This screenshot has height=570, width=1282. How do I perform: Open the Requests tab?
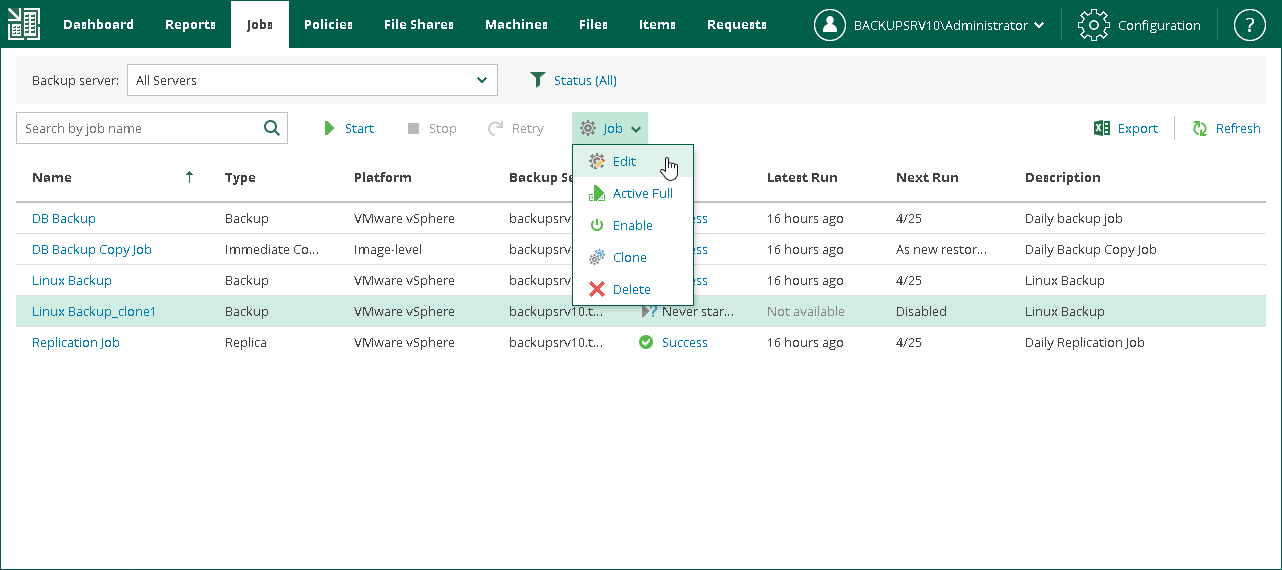(x=737, y=24)
